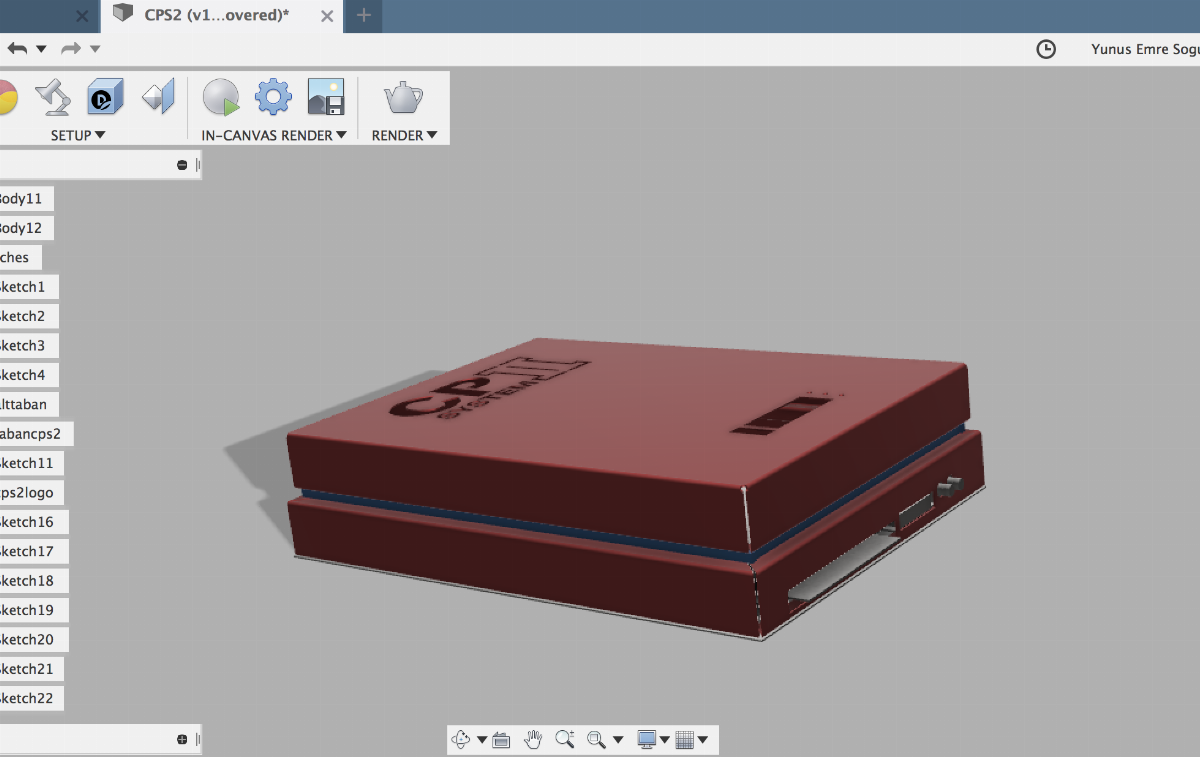Expand the redo history arrow

(95, 48)
